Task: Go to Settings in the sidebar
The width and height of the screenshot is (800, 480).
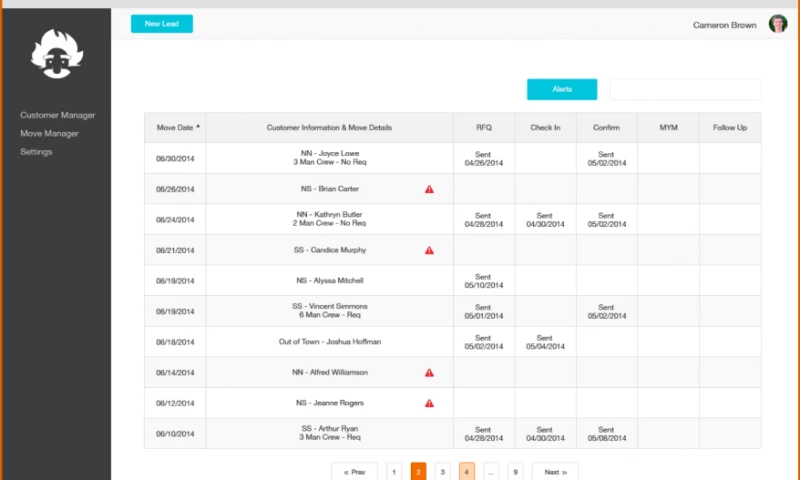Action: (x=36, y=152)
